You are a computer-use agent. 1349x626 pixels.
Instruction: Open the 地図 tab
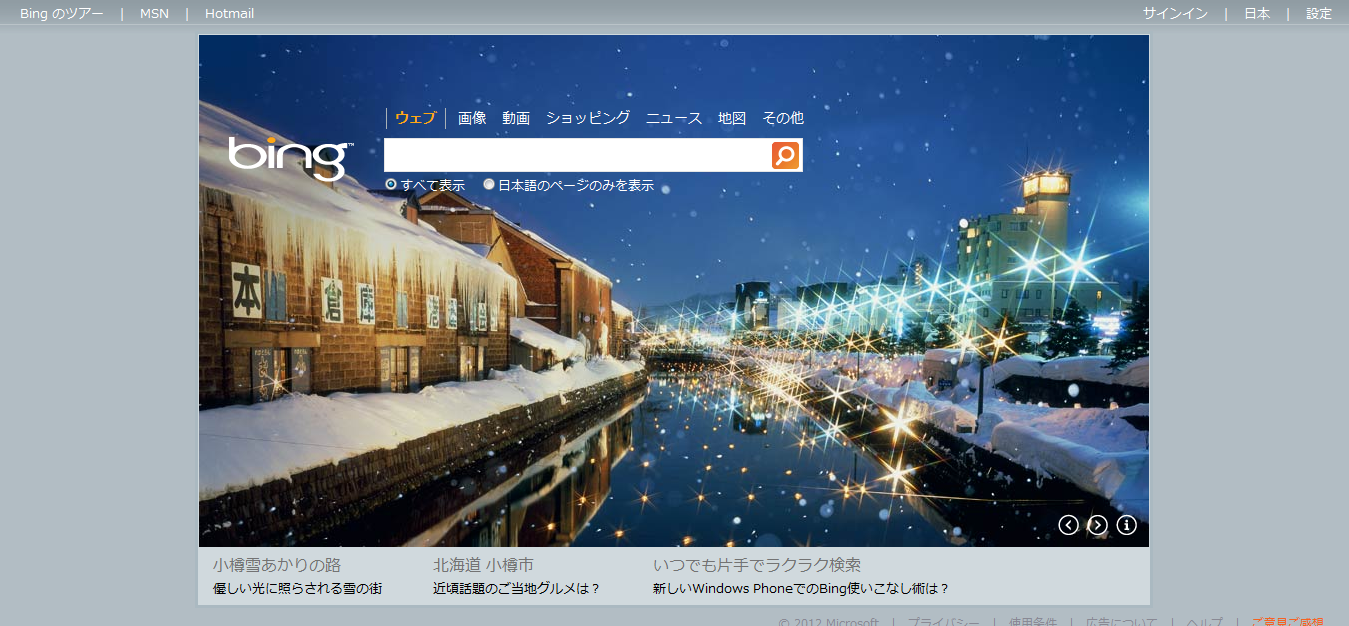tap(732, 118)
